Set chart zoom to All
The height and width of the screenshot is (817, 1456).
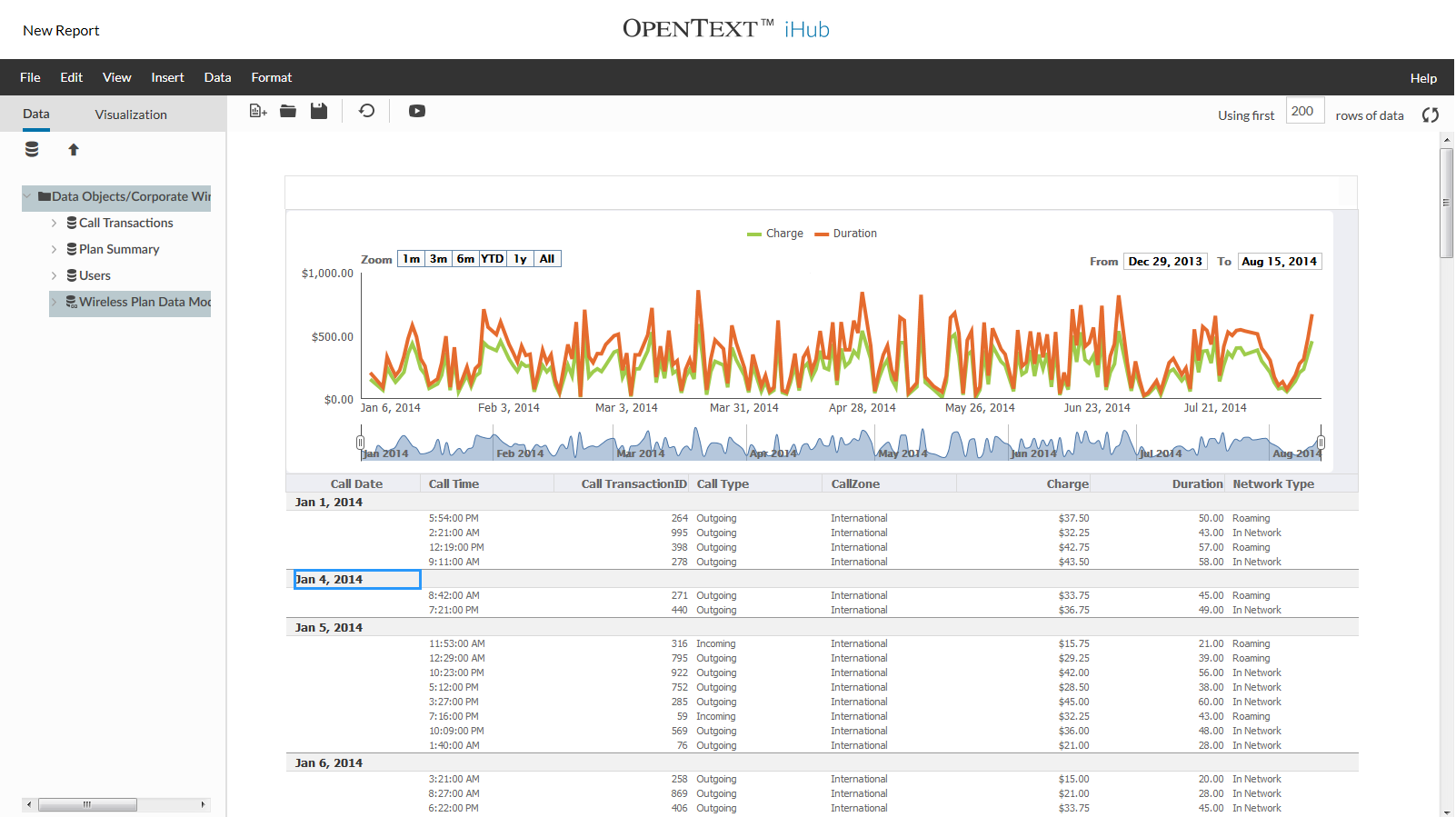(x=547, y=259)
